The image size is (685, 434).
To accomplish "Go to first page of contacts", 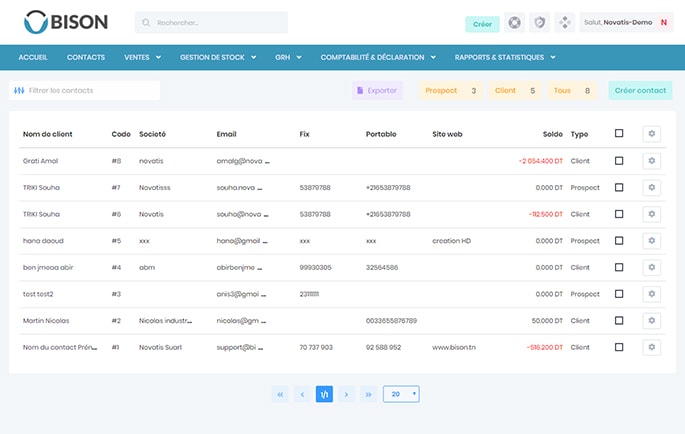I will (x=280, y=394).
